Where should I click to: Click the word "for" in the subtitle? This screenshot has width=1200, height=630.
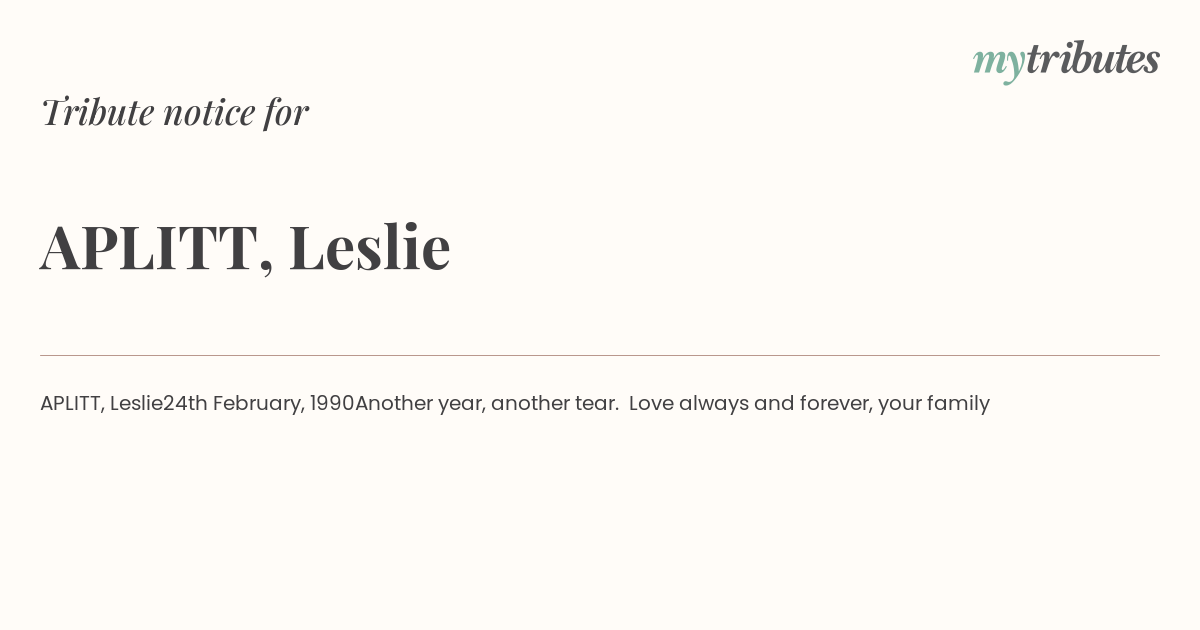tap(286, 112)
